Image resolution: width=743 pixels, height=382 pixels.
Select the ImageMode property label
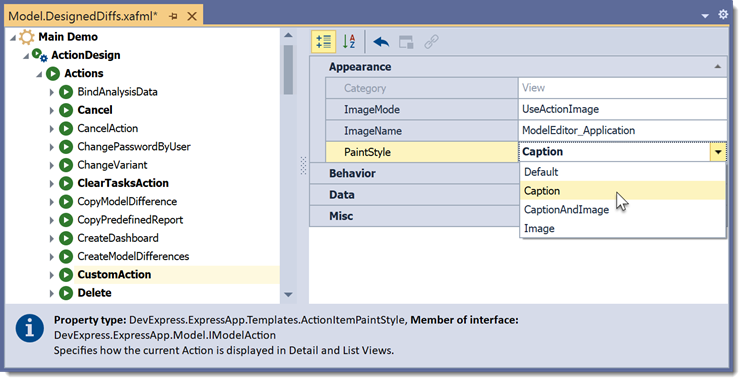[372, 109]
